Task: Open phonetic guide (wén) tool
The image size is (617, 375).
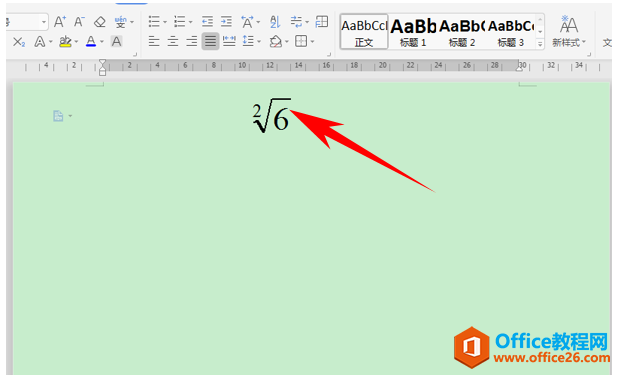Action: (x=120, y=22)
